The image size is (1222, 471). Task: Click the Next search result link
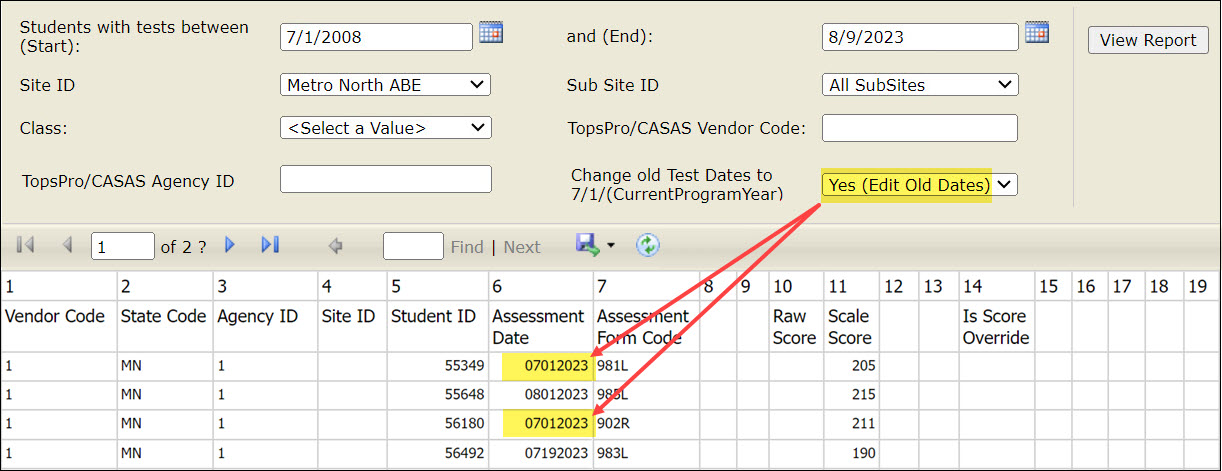pyautogui.click(x=522, y=247)
